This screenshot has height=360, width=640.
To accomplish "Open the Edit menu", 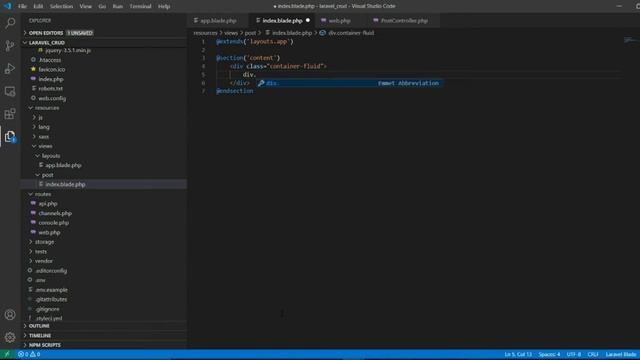I will pyautogui.click(x=38, y=6).
